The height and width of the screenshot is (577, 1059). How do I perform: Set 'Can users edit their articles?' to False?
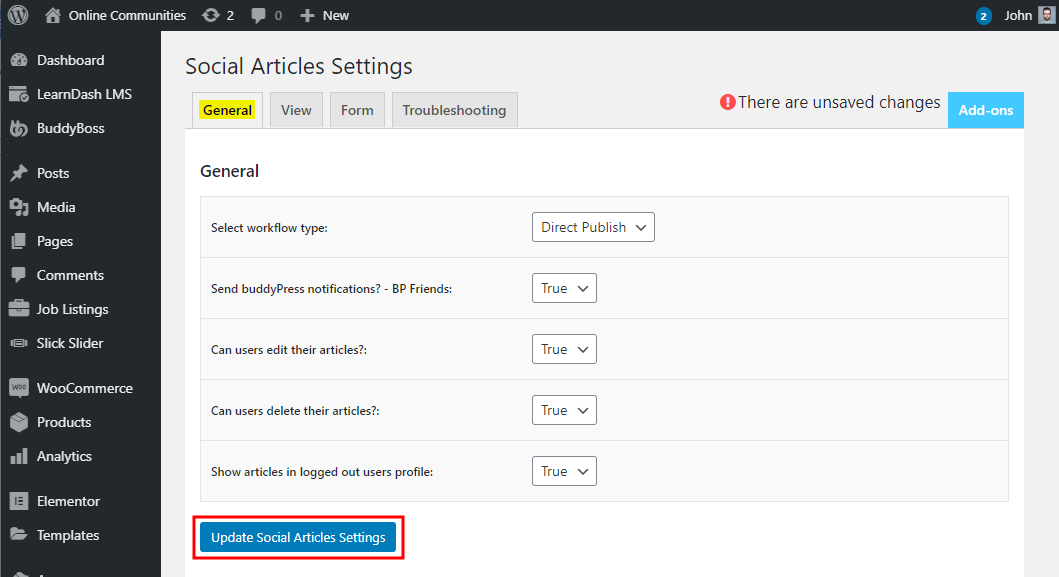pyautogui.click(x=563, y=348)
